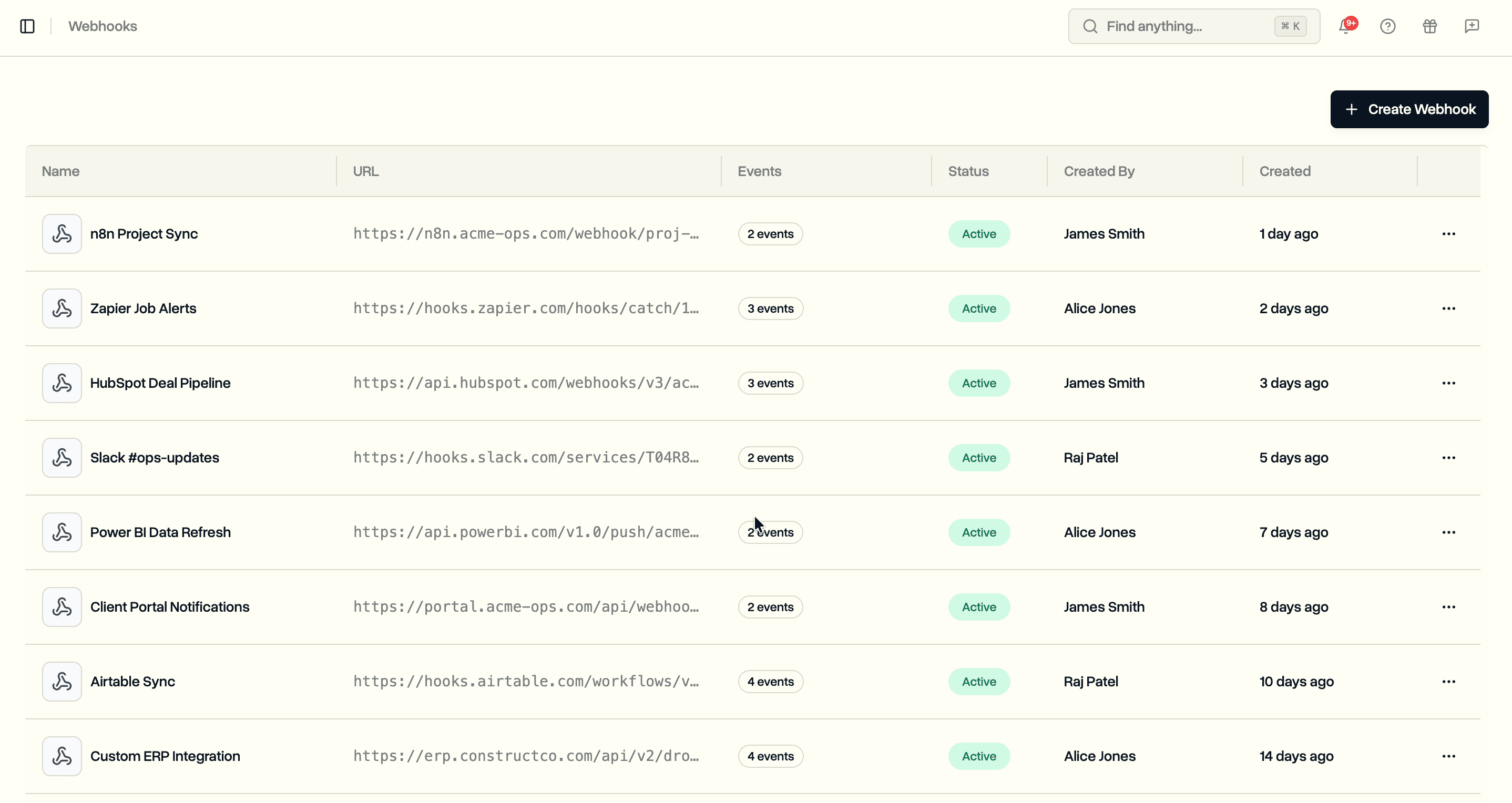
Task: Toggle the Active status on Zapier Job Alerts
Action: 978,308
